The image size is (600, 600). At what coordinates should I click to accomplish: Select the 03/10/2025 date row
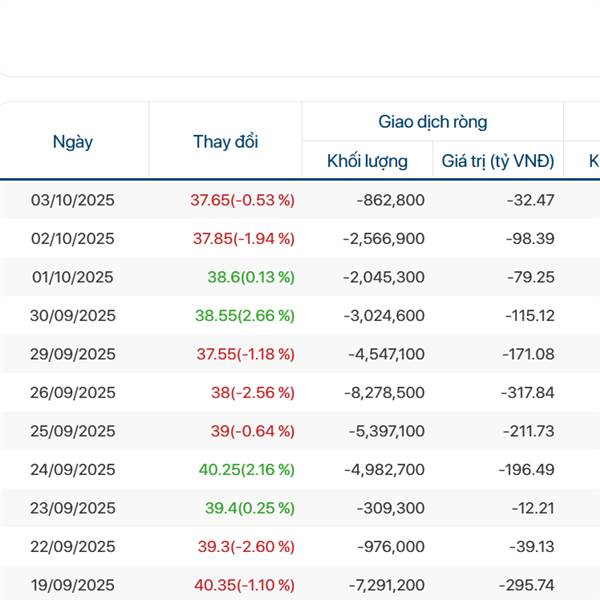coord(73,200)
